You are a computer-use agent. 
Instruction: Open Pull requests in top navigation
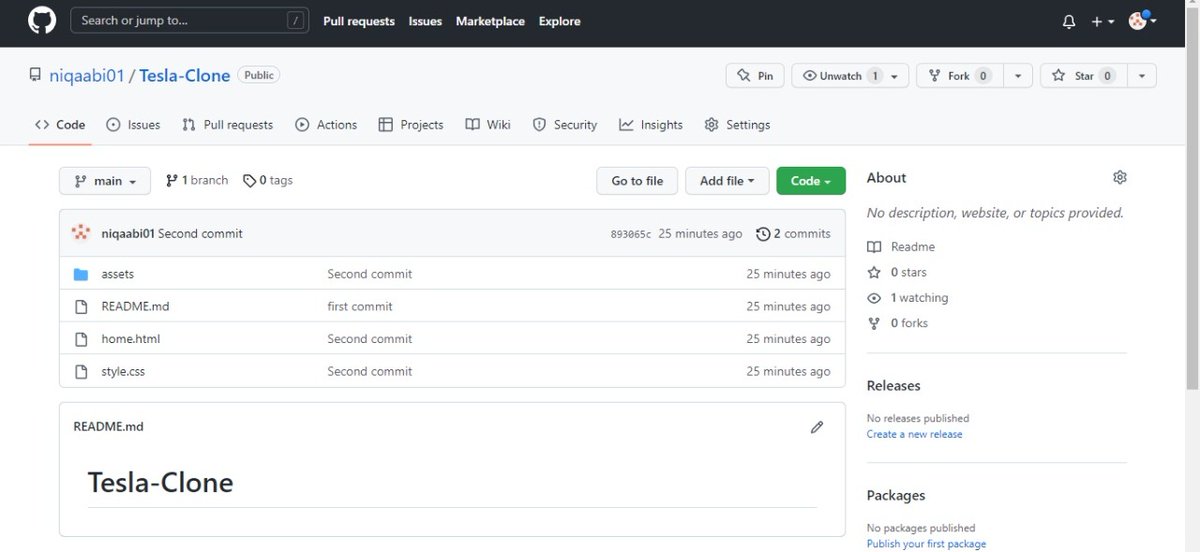pos(359,21)
